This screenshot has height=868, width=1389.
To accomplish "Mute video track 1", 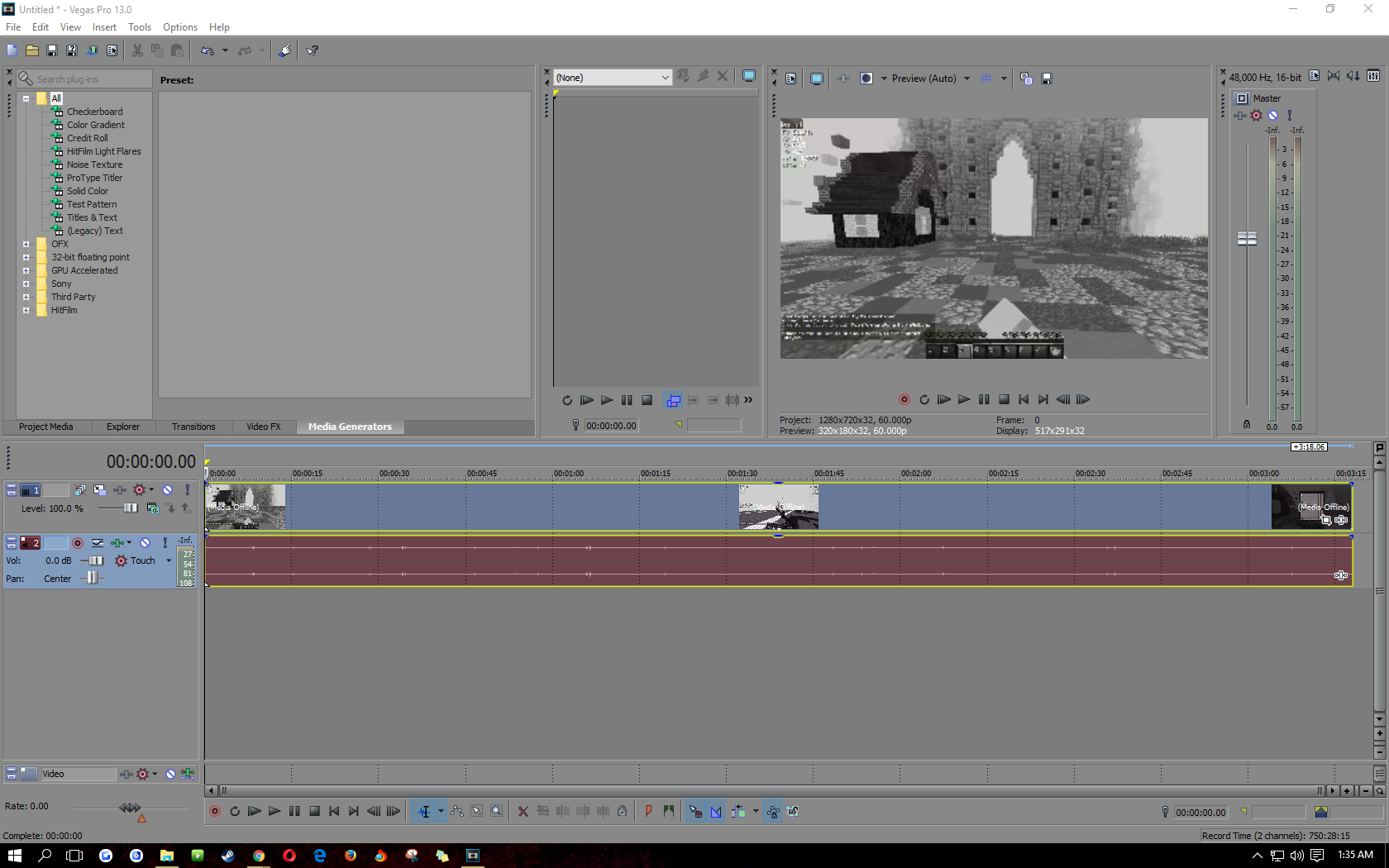I will (x=168, y=489).
